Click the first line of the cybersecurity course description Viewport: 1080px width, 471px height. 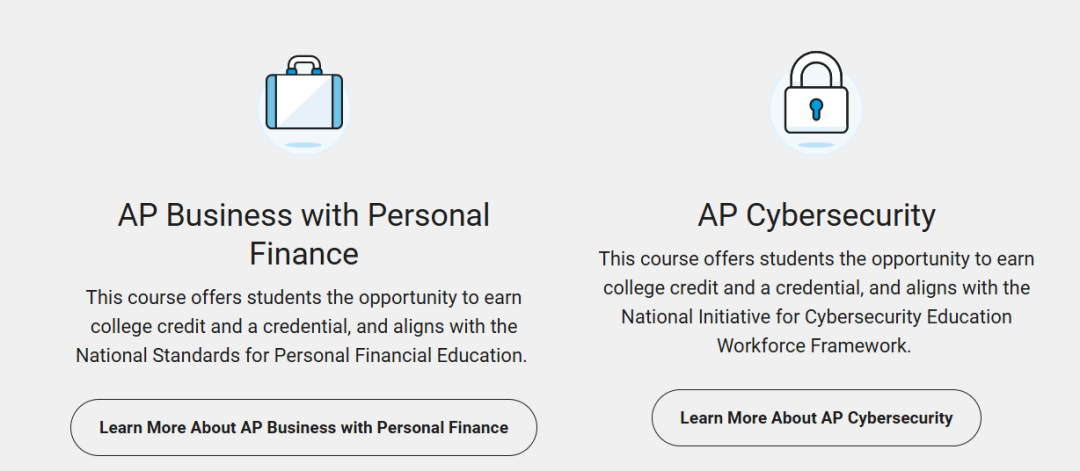tap(816, 259)
